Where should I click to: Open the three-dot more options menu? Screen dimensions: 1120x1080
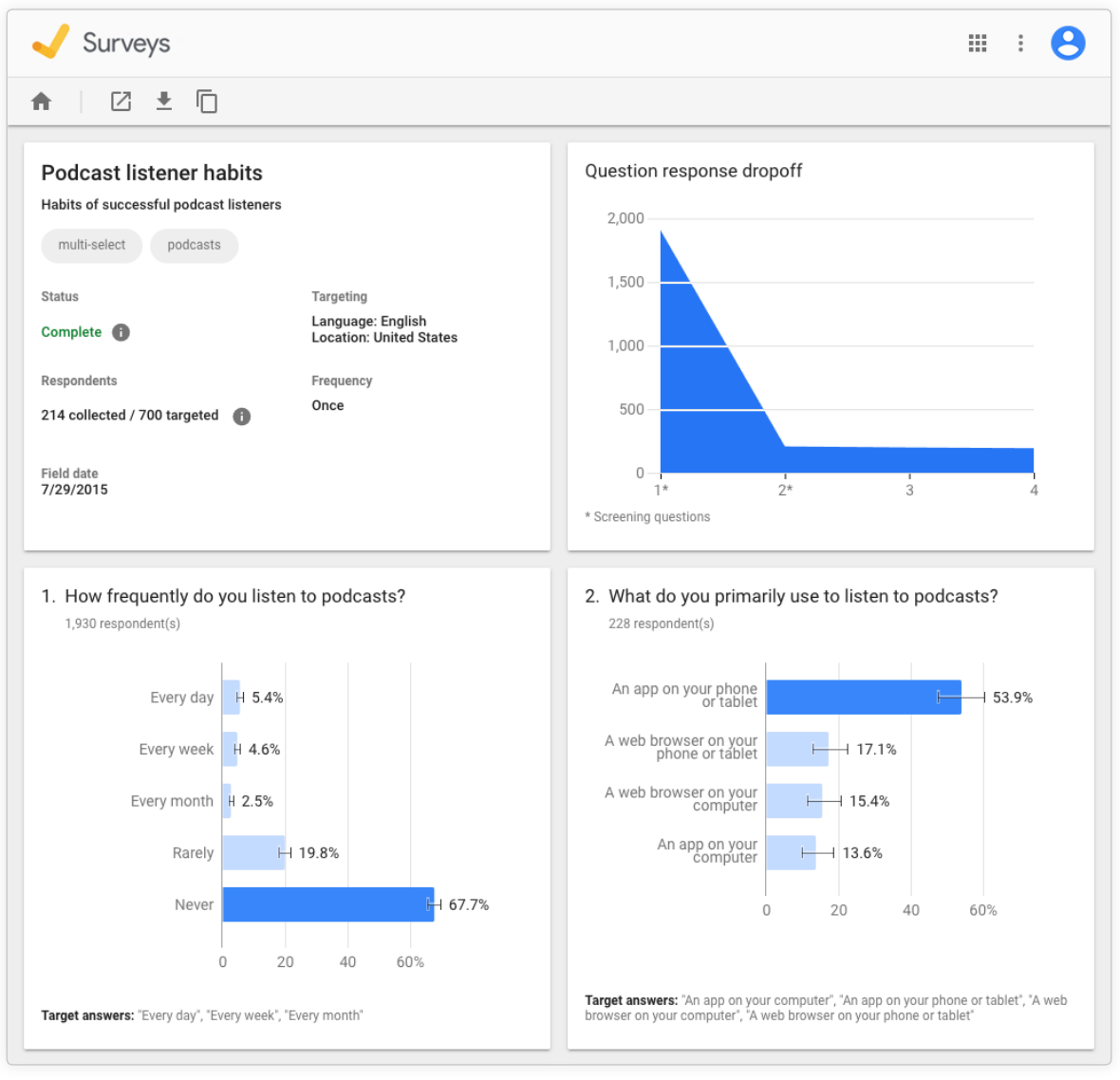tap(1020, 43)
